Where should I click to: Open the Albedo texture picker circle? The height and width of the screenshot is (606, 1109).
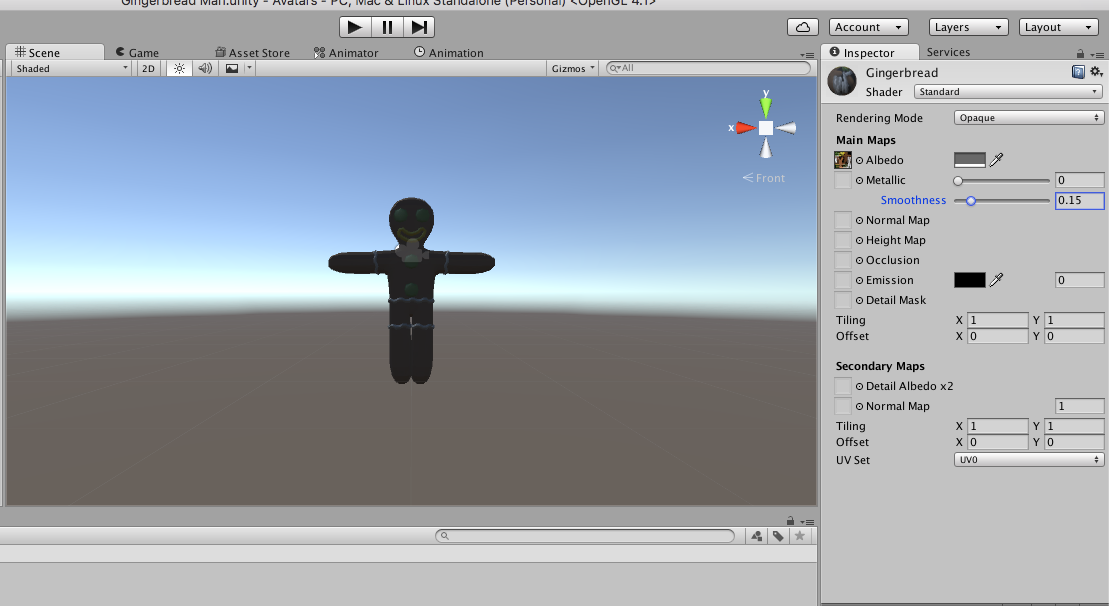point(859,161)
